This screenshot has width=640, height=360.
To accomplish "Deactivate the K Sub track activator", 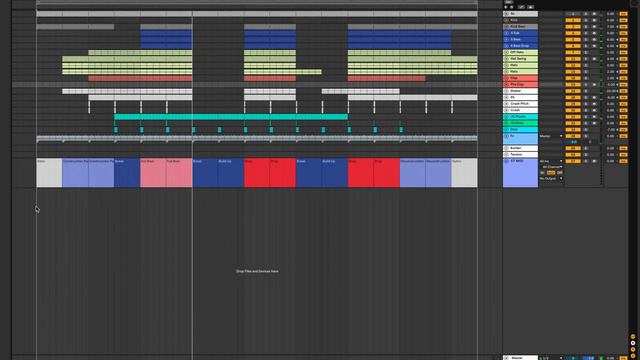I will click(573, 33).
